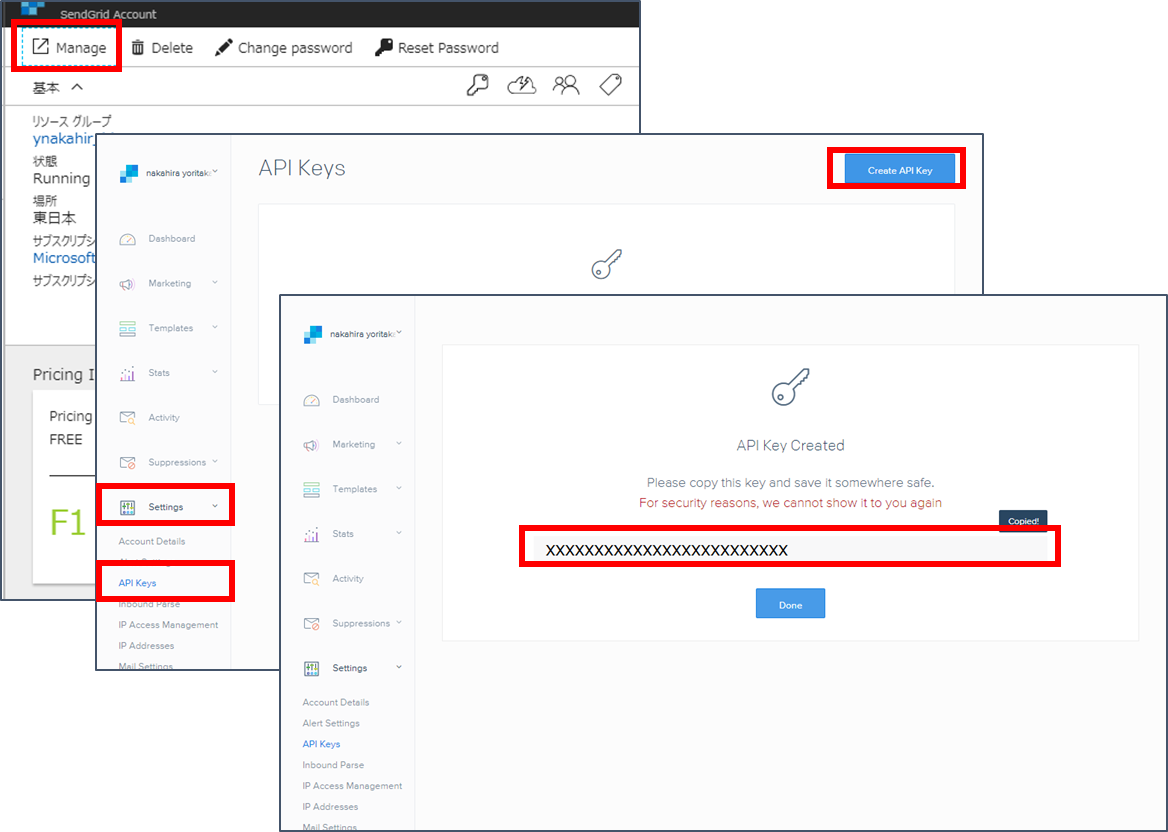Expand Templates chevron in API Keys window

[215, 327]
